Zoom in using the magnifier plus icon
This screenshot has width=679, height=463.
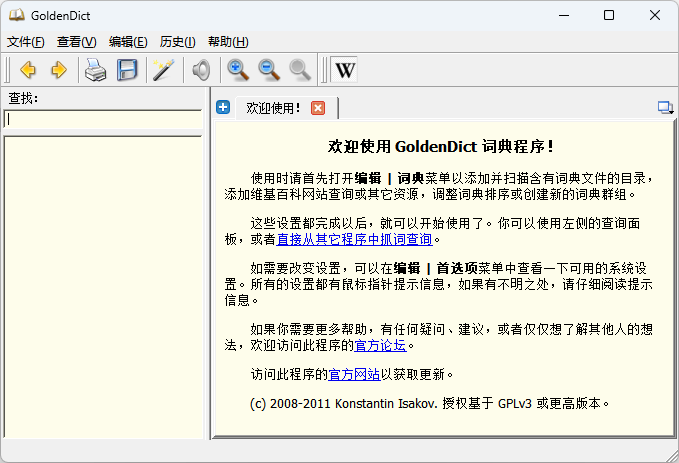pyautogui.click(x=238, y=70)
